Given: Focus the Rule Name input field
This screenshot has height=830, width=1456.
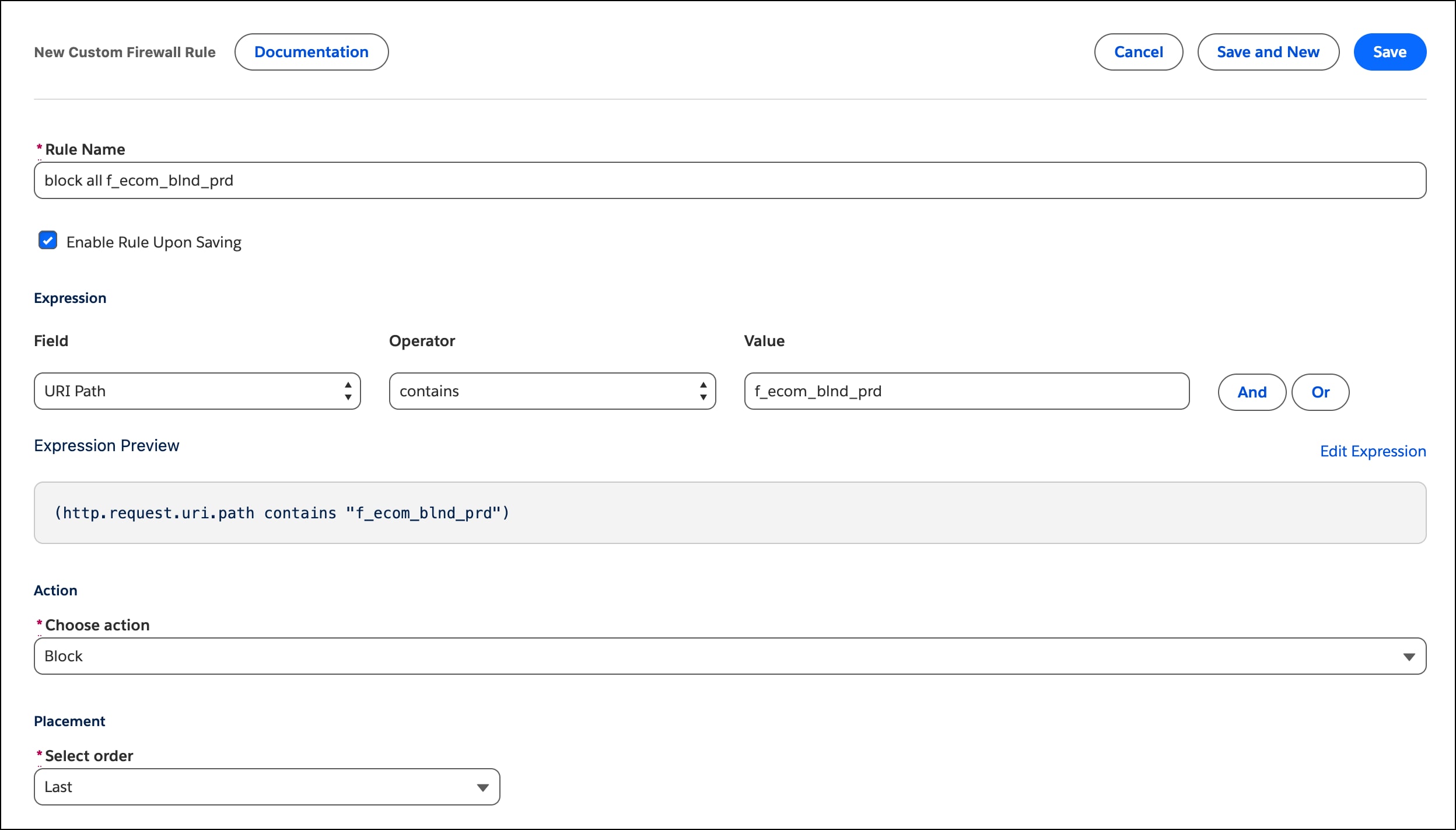Looking at the screenshot, I should pyautogui.click(x=730, y=180).
